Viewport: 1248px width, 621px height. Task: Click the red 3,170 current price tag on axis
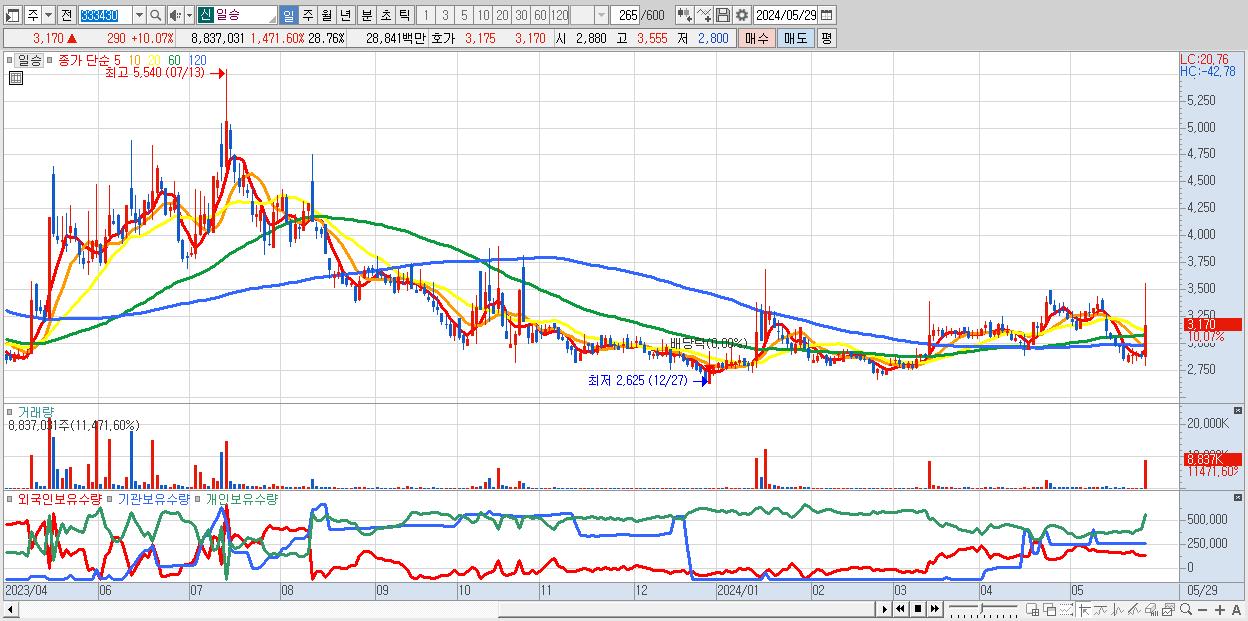(x=1210, y=325)
